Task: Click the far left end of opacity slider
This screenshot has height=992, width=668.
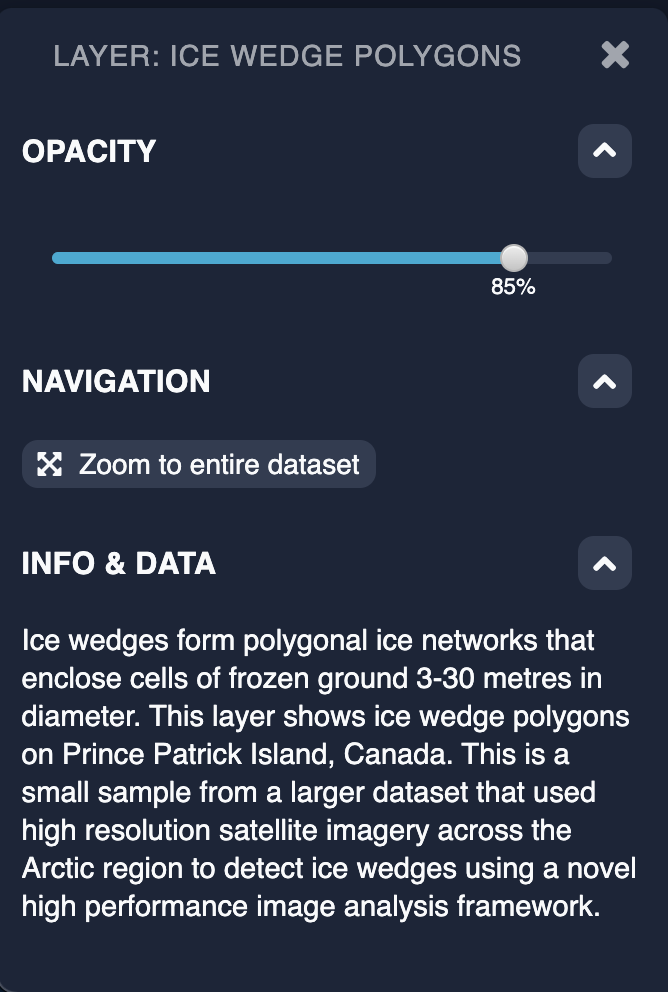Action: pyautogui.click(x=56, y=258)
